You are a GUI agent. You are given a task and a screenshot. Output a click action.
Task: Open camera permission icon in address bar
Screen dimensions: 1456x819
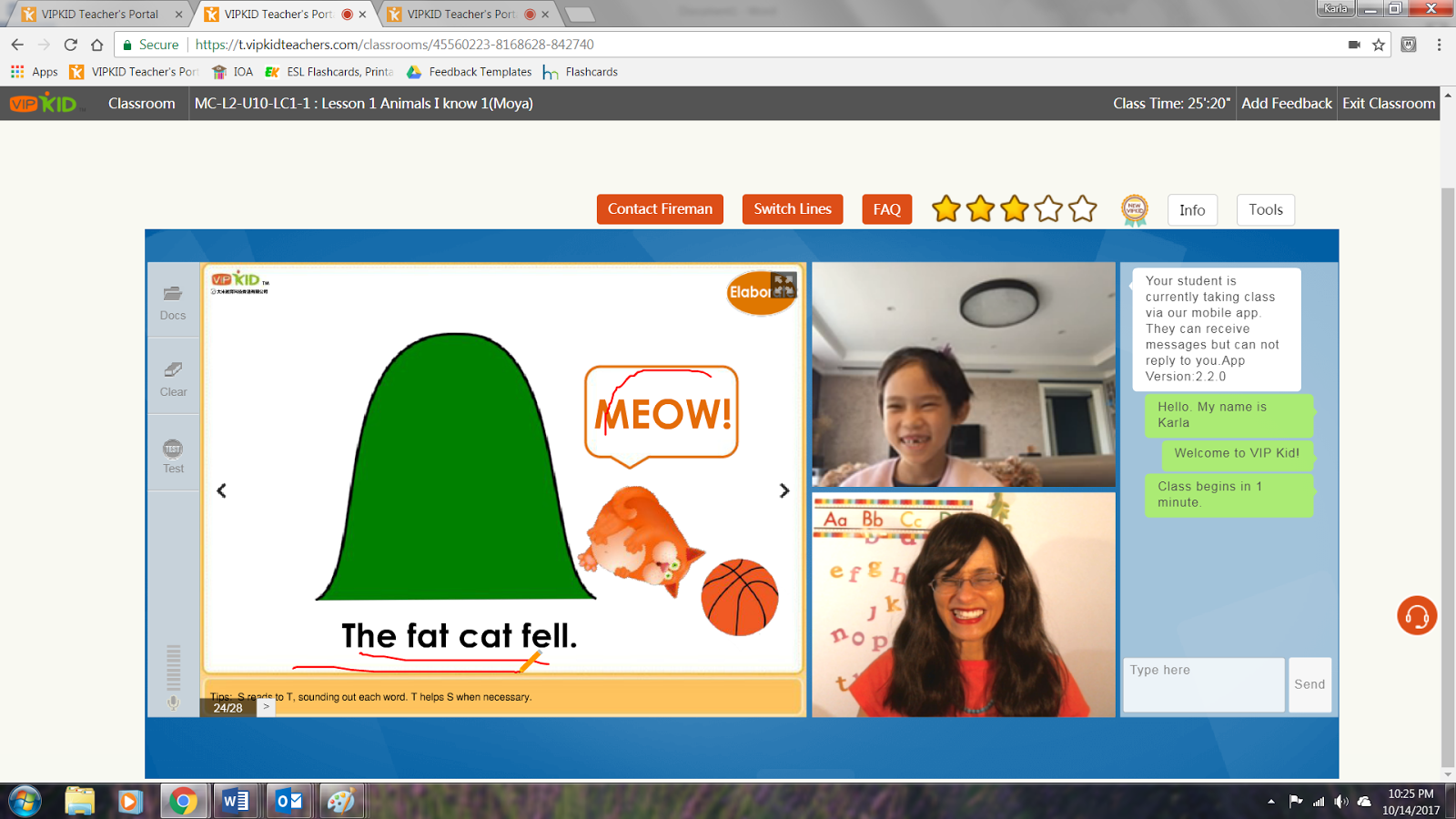coord(1354,45)
